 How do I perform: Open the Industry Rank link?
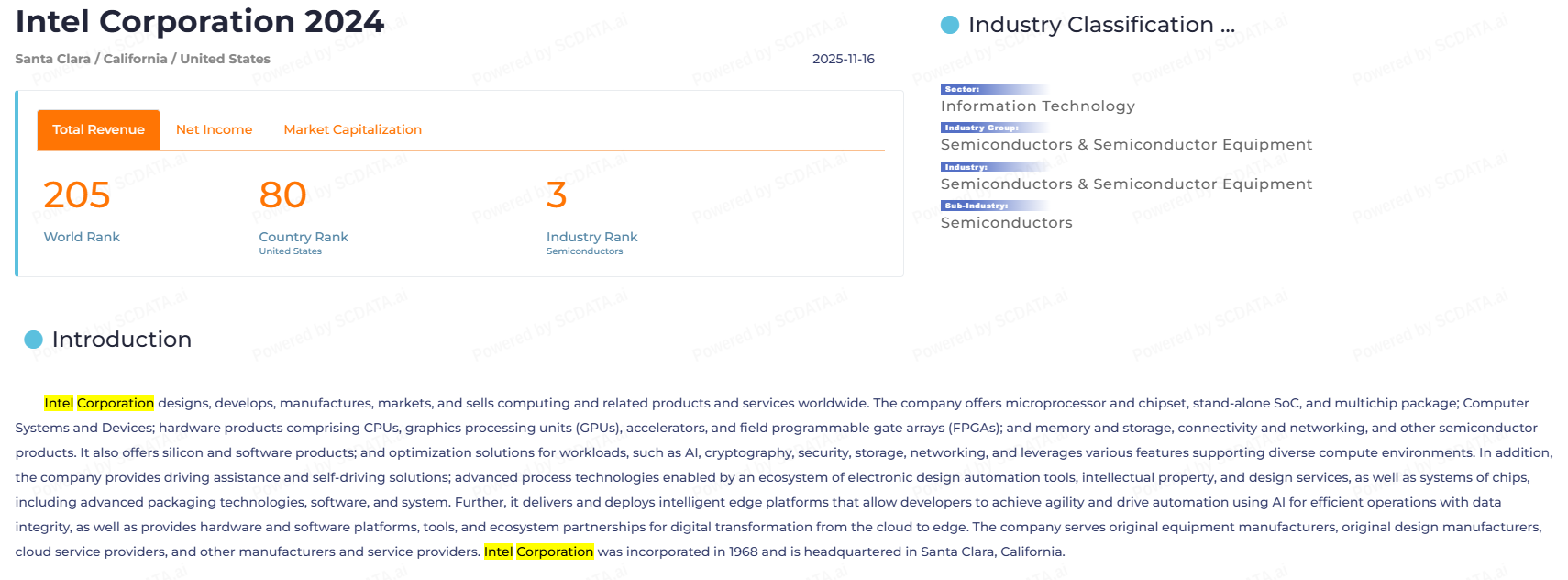click(591, 237)
